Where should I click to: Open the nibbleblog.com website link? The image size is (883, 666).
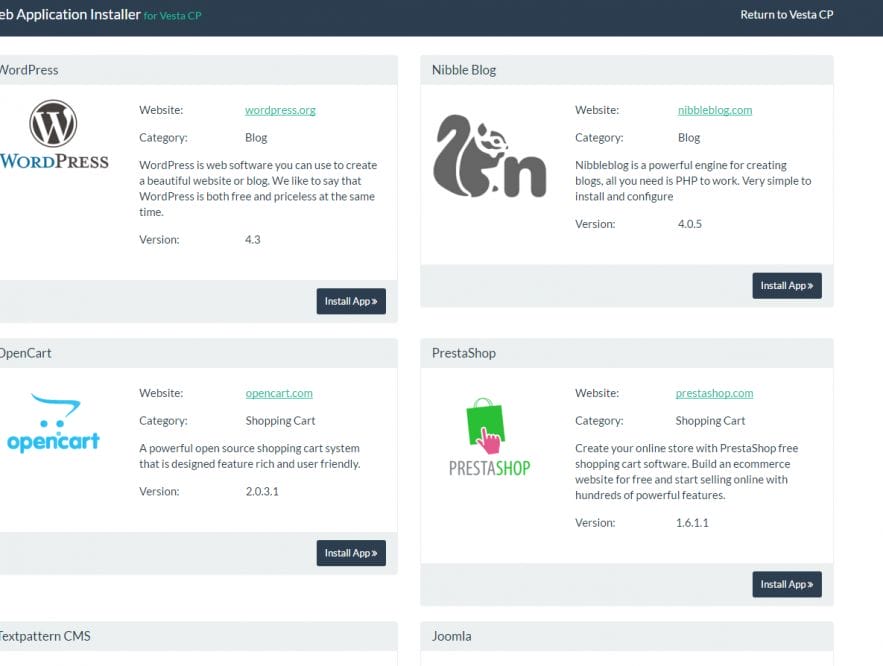click(714, 109)
